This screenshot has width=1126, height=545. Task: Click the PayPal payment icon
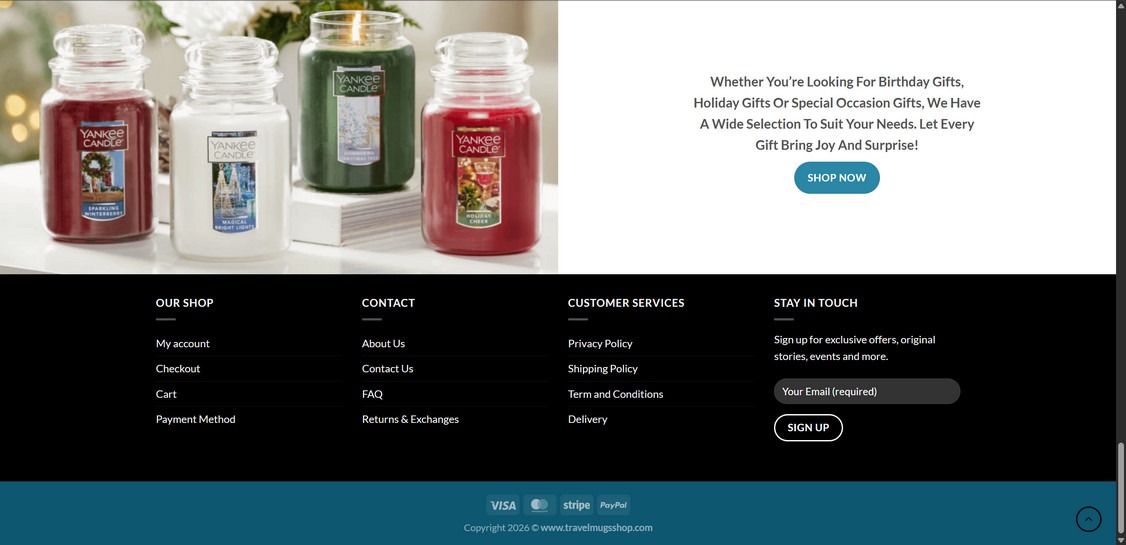[x=613, y=505]
